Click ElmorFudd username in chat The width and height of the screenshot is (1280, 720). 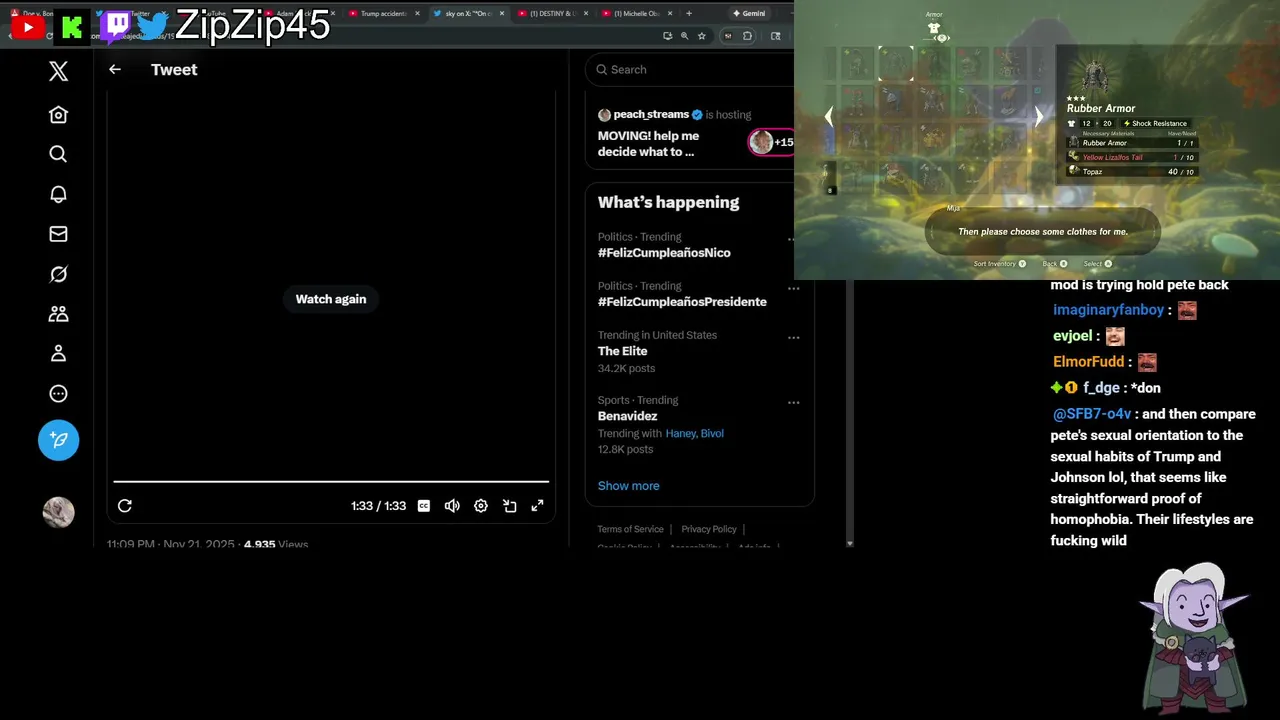pos(1089,362)
